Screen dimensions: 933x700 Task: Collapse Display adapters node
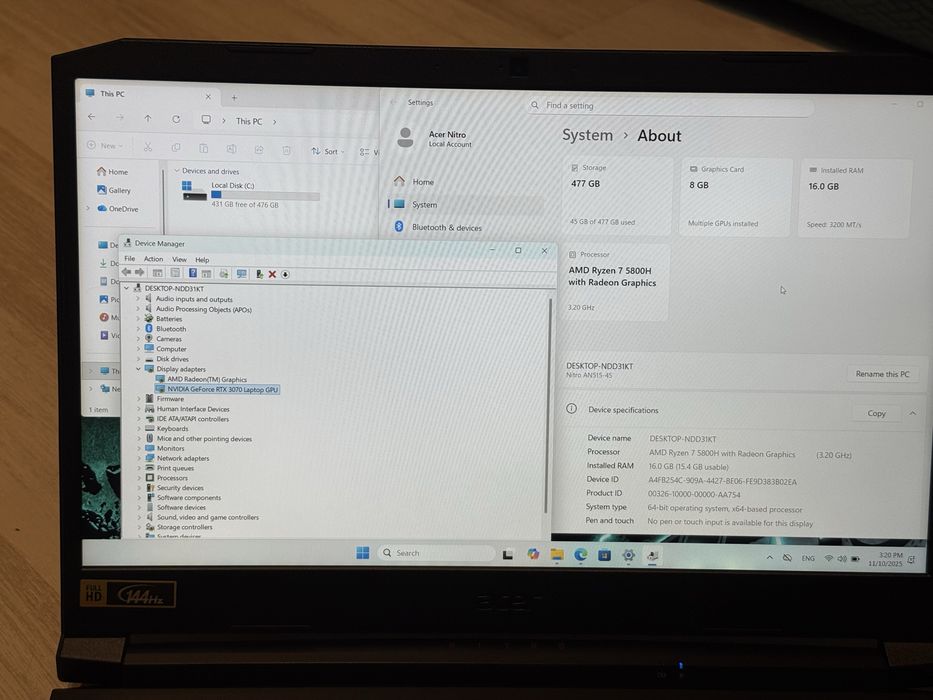tap(139, 369)
